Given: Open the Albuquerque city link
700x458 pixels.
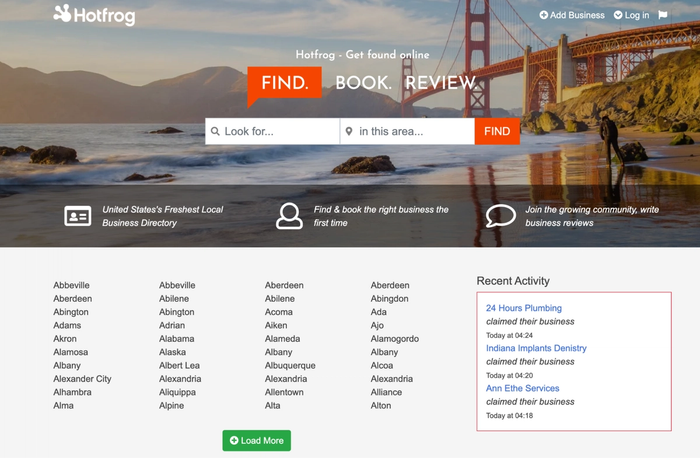Looking at the screenshot, I should (x=290, y=366).
